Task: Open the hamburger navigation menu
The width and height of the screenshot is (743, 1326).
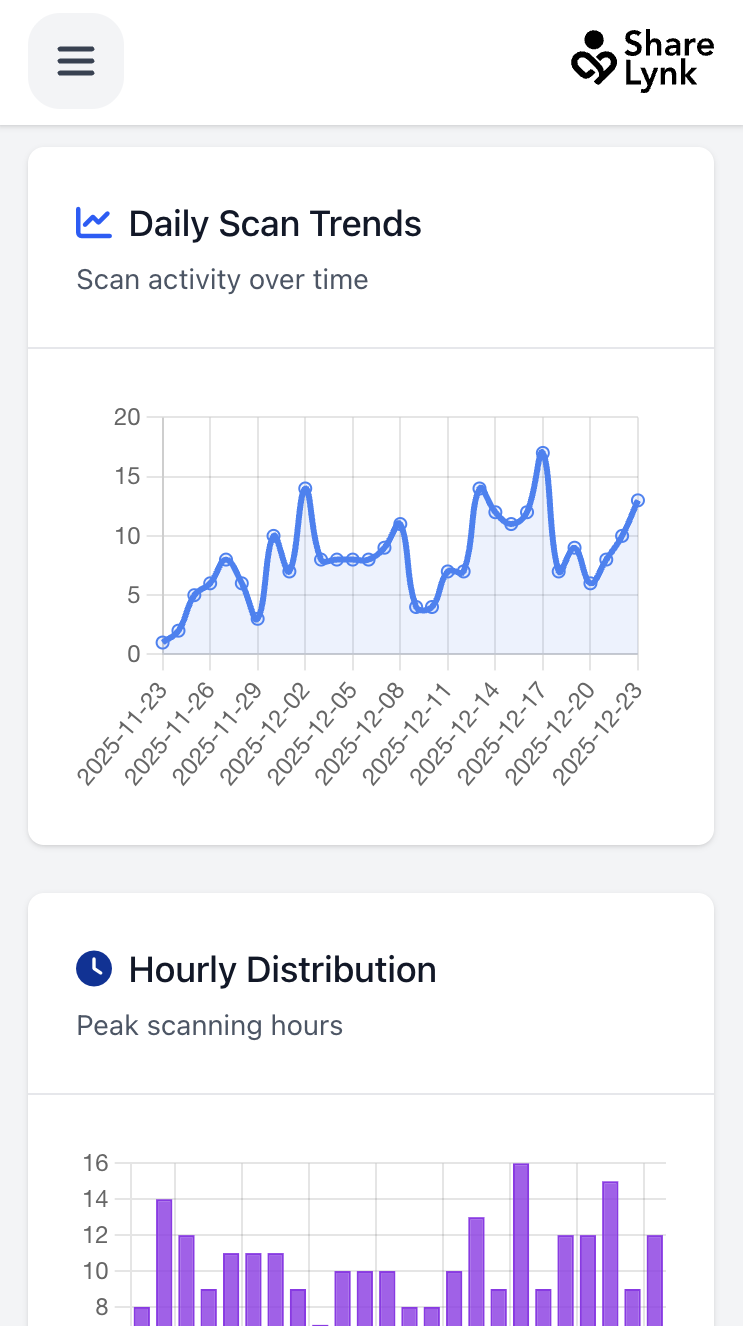Action: tap(75, 61)
